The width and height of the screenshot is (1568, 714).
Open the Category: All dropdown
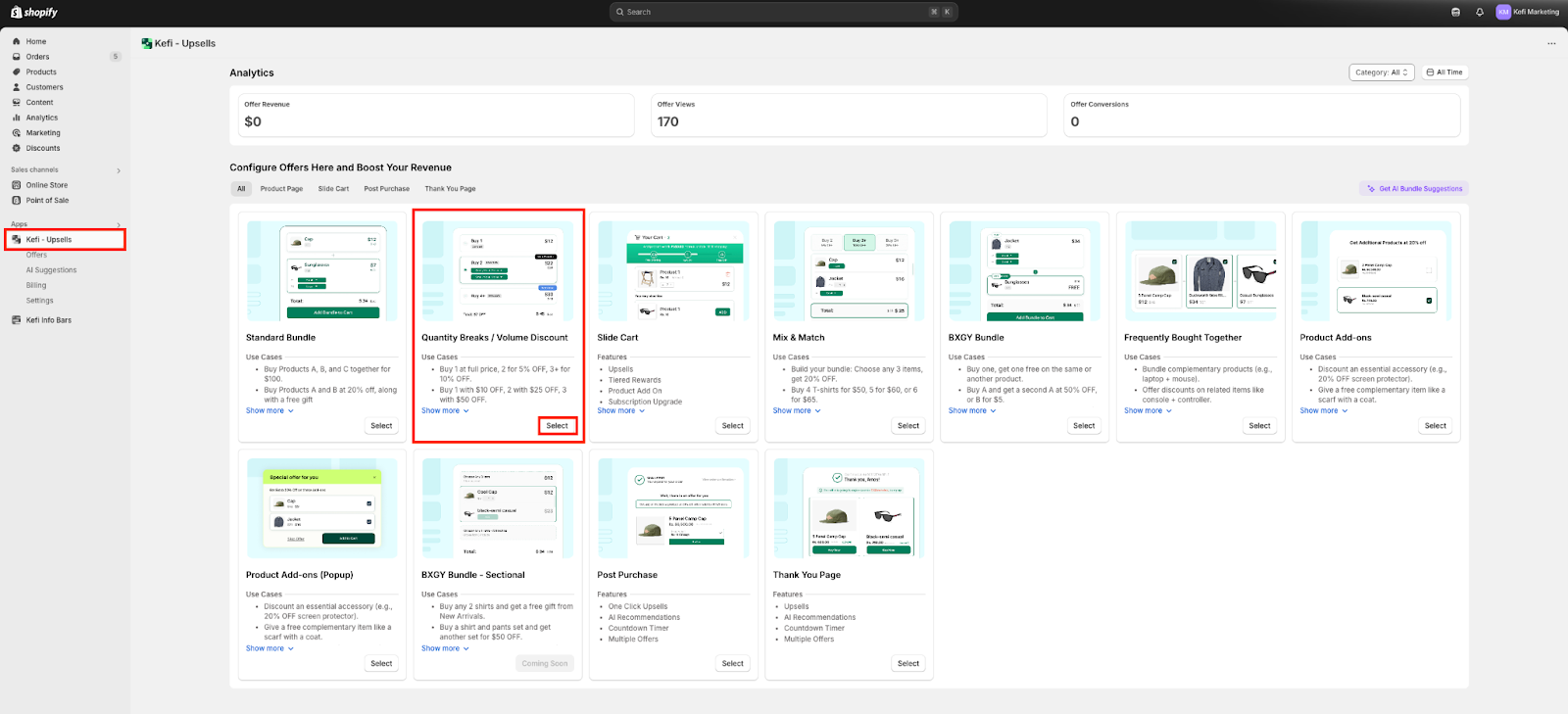(x=1381, y=72)
